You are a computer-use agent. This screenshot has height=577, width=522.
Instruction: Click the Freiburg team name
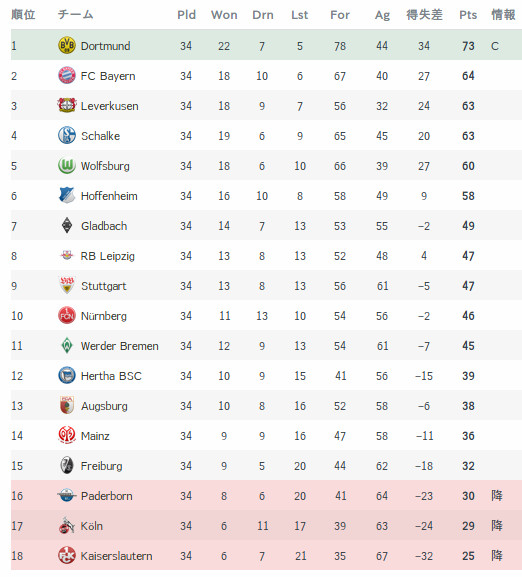point(101,466)
